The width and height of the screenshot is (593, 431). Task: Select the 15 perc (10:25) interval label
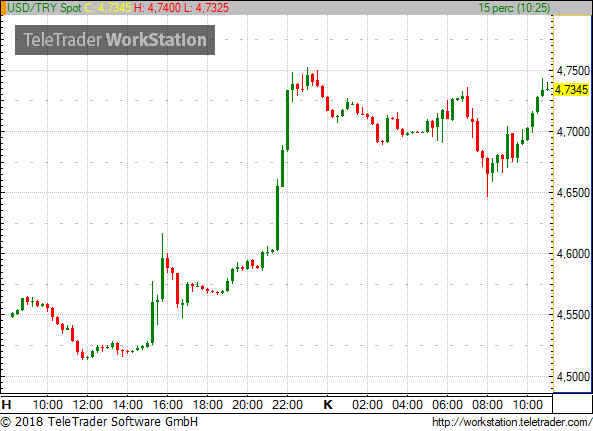[514, 8]
